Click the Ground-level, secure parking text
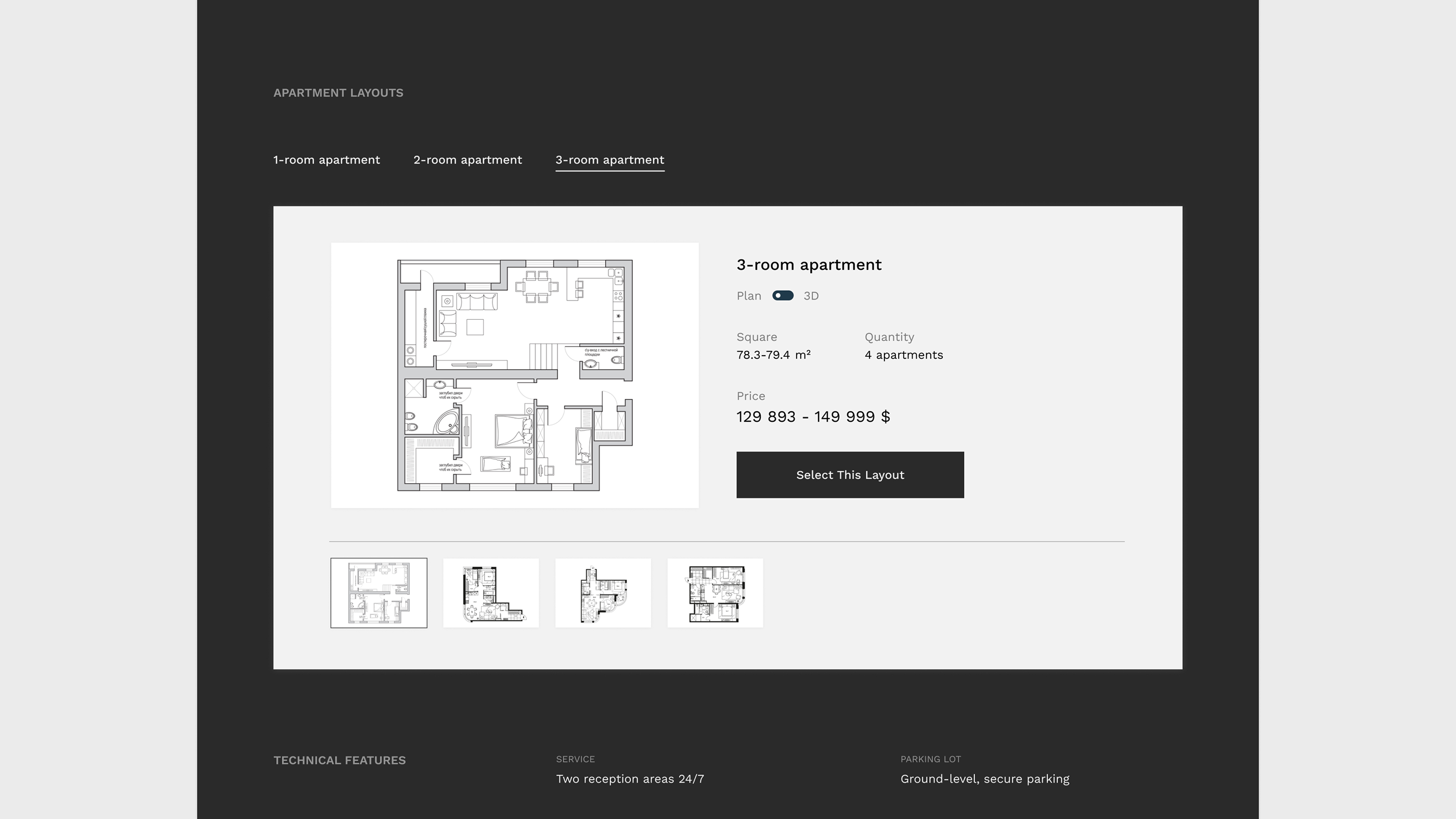 pos(984,779)
